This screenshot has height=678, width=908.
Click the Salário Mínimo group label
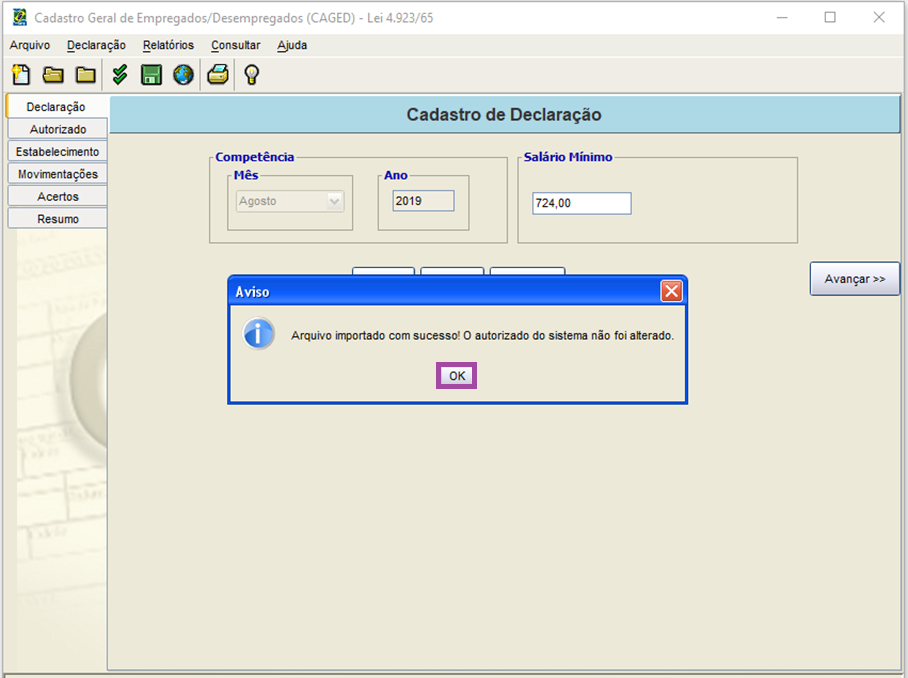click(x=568, y=157)
